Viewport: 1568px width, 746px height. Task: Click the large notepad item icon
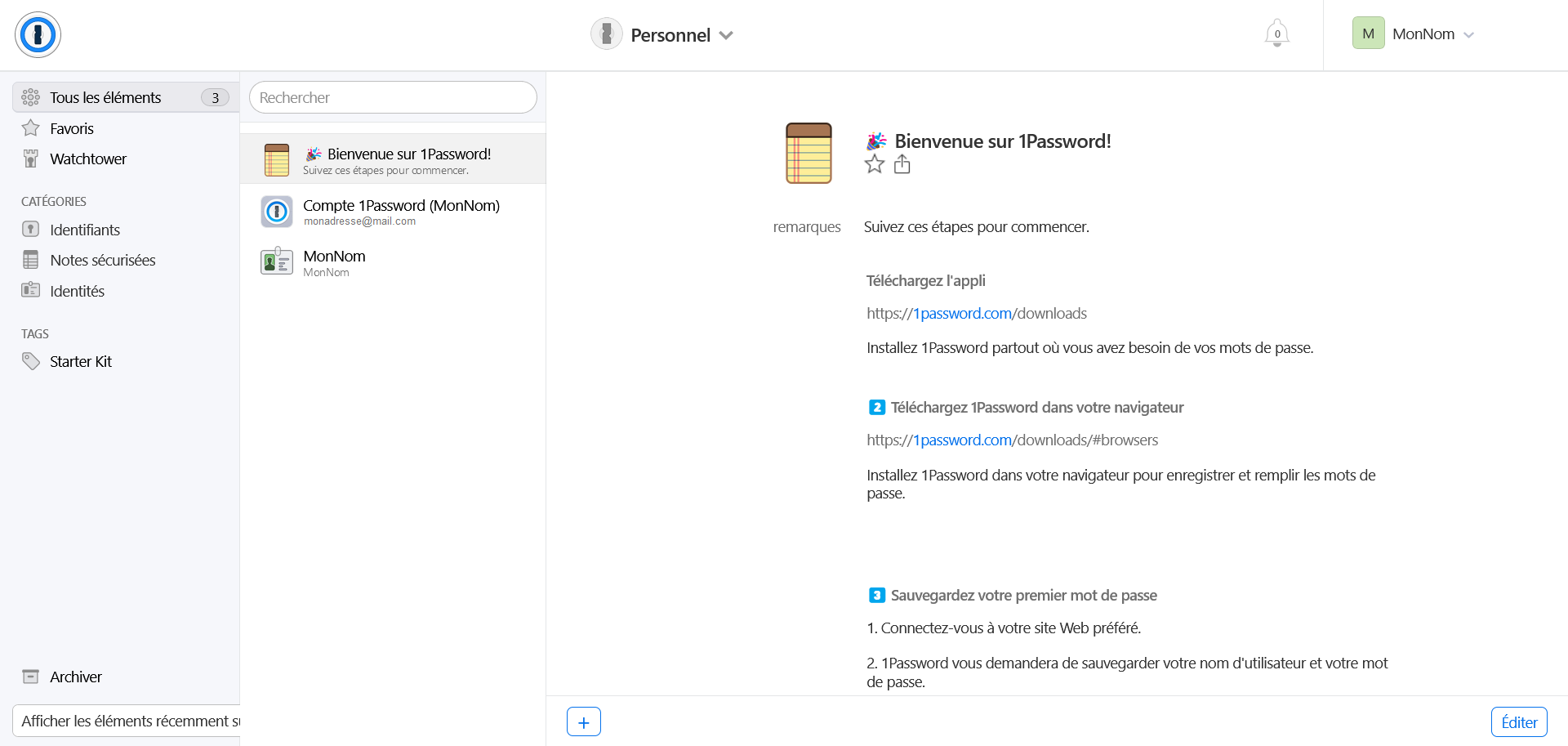[x=808, y=154]
